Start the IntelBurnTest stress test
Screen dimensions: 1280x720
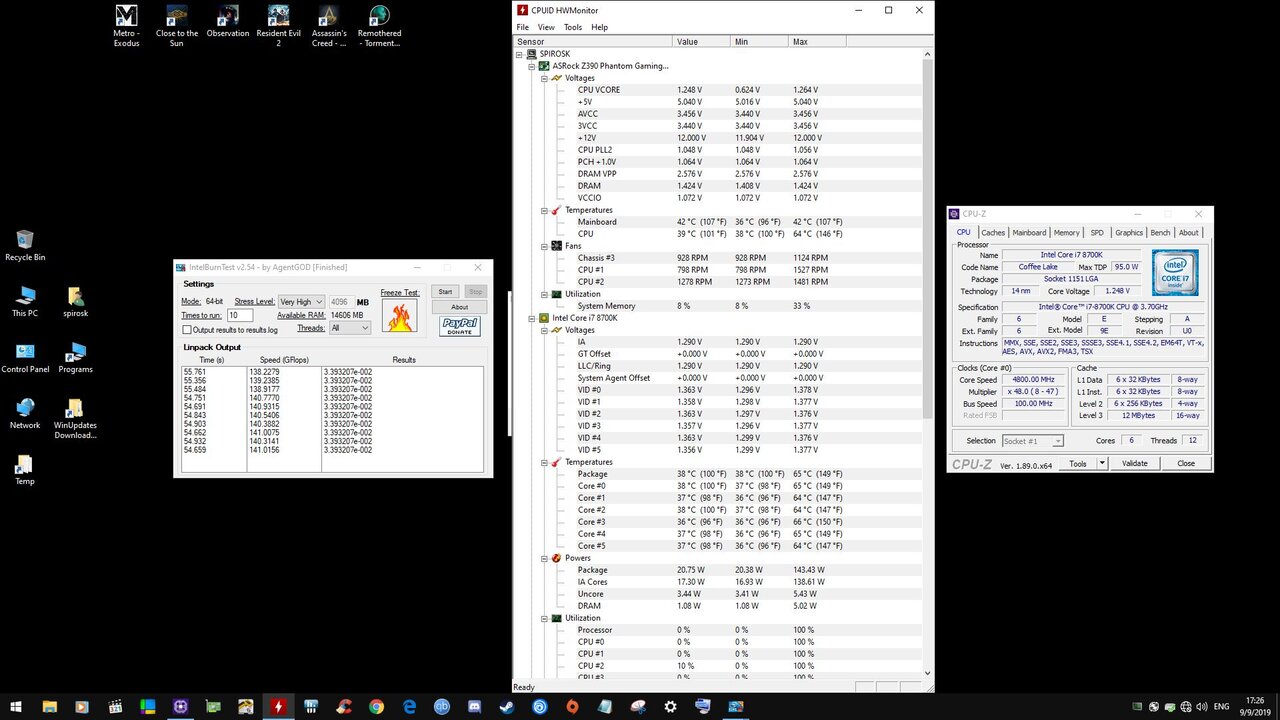coord(446,292)
